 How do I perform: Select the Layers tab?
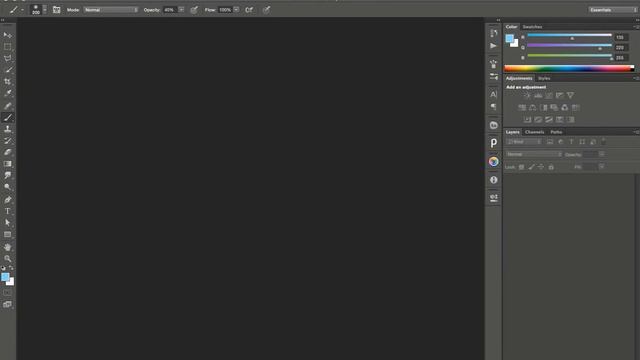click(513, 132)
